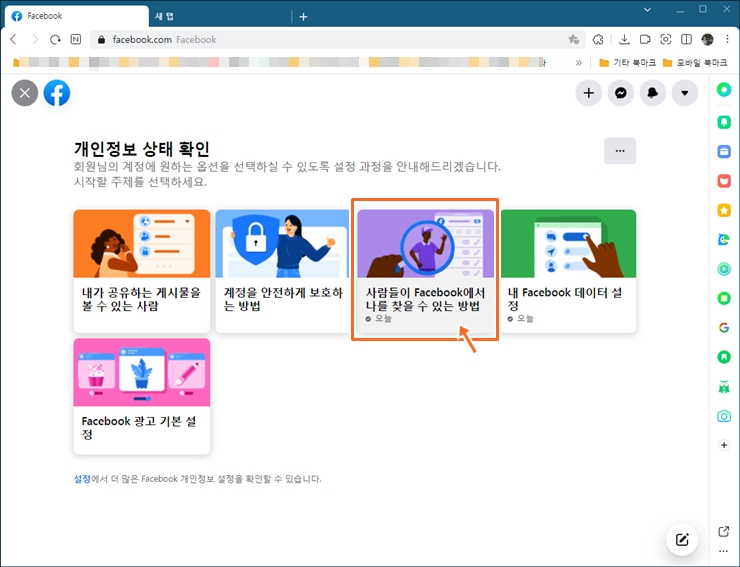This screenshot has height=567, width=740.
Task: Open the green owl sidebar icon
Action: (723, 387)
